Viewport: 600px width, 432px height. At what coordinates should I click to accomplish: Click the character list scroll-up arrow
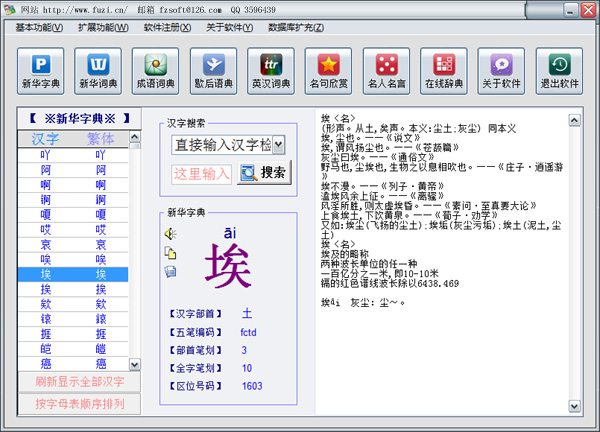135,137
